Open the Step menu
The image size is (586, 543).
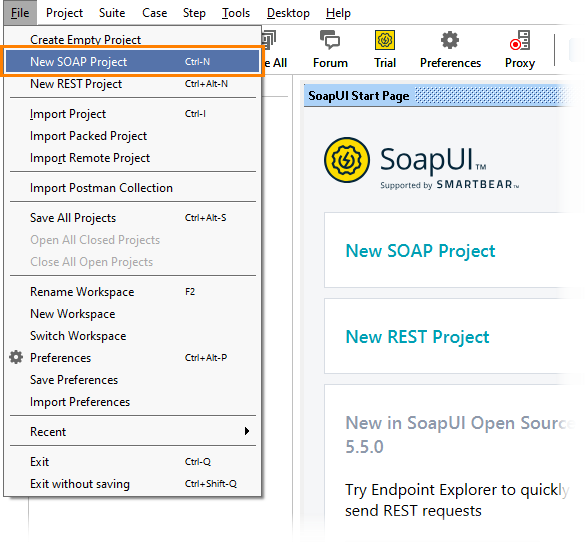194,13
